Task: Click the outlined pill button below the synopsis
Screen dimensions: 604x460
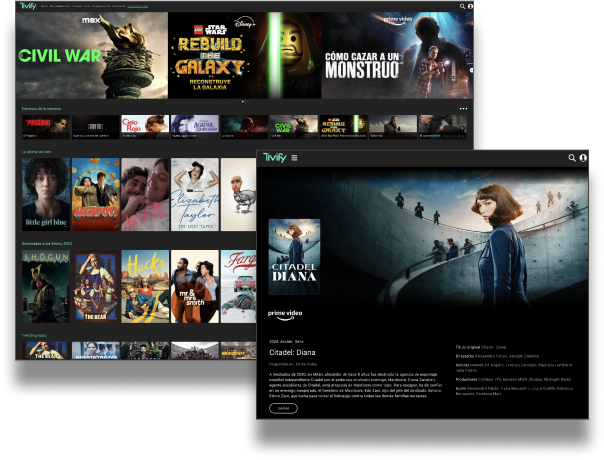Action: (283, 408)
